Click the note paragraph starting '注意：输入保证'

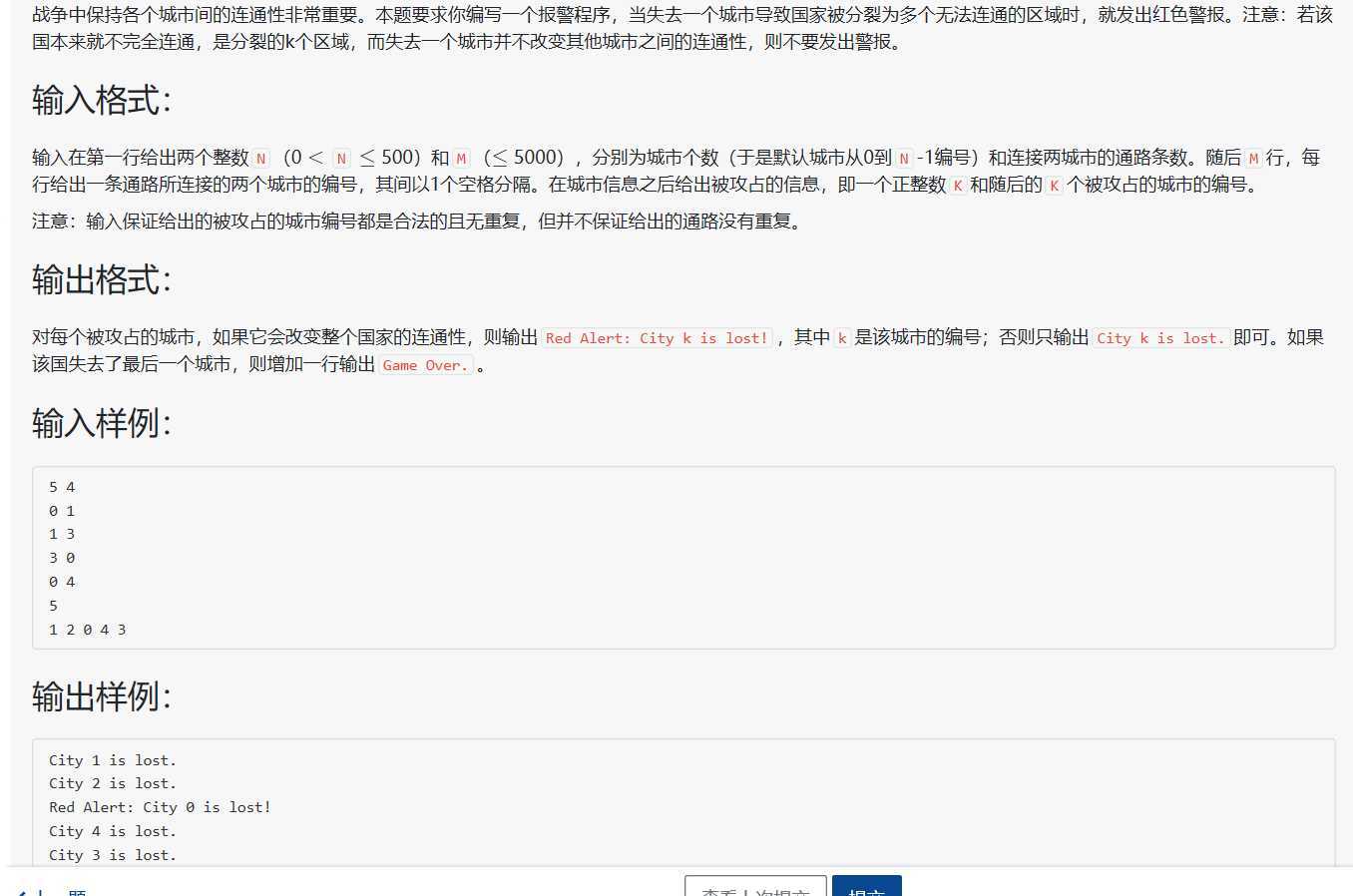417,222
